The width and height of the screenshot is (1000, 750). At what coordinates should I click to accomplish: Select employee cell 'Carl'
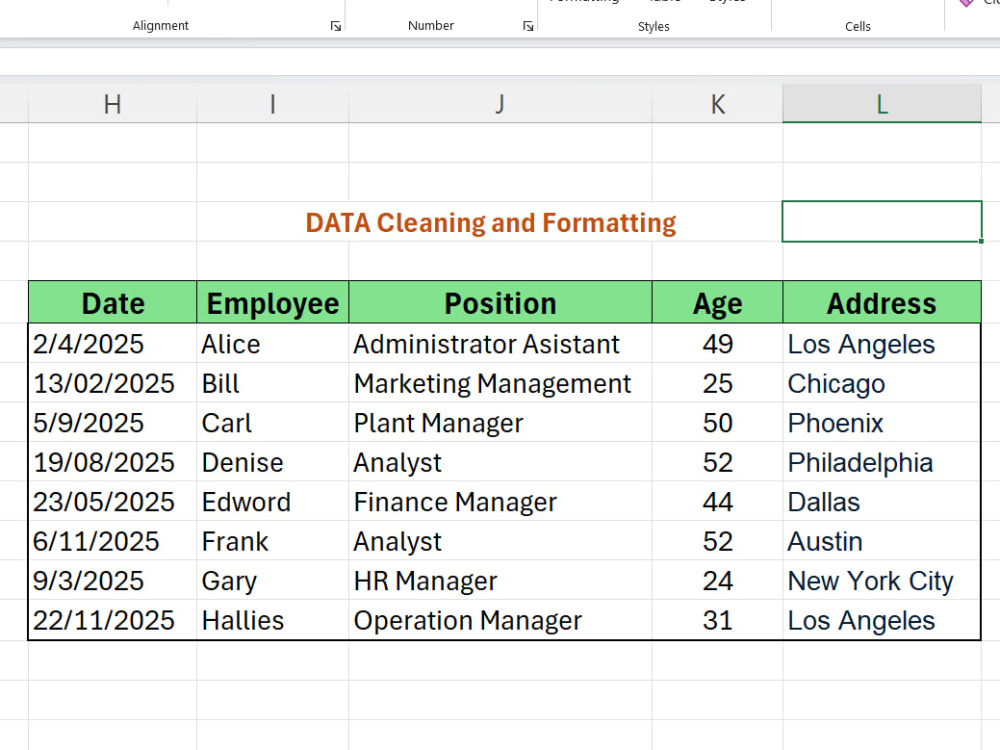pyautogui.click(x=273, y=423)
